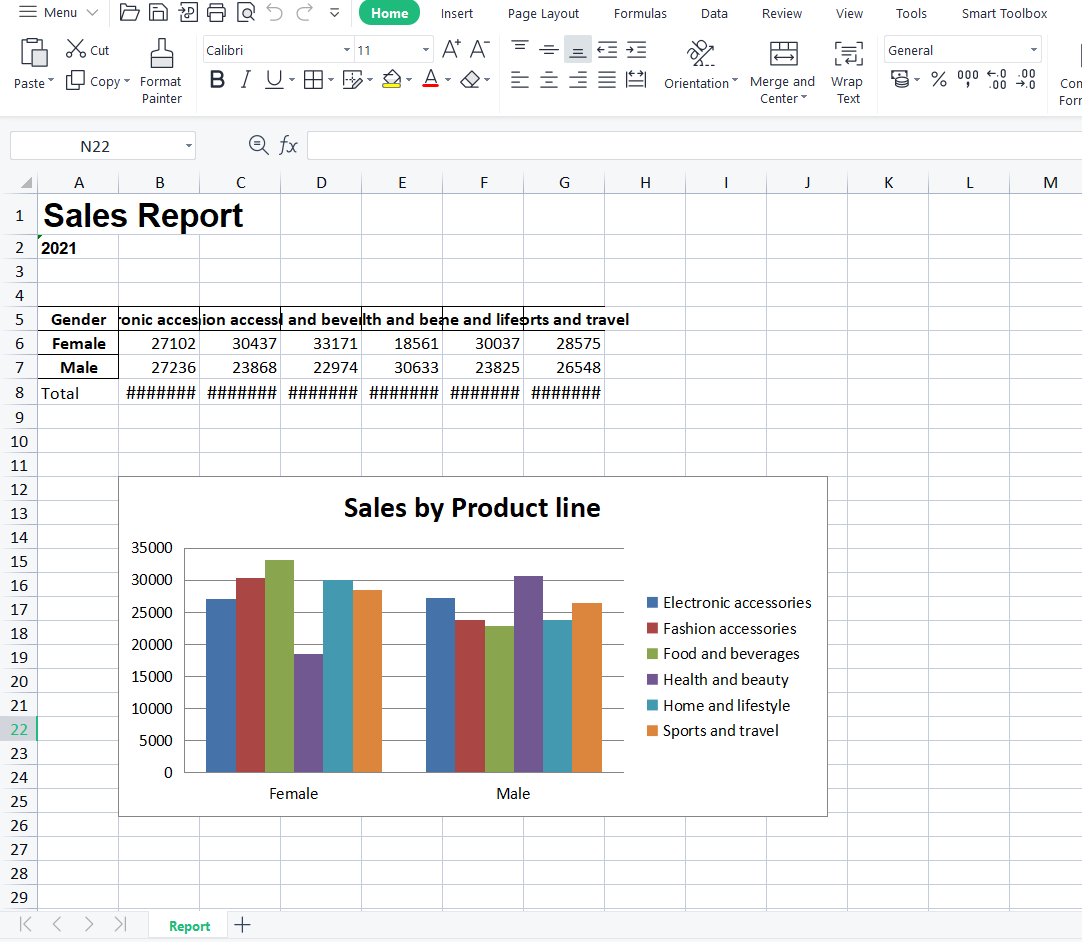Toggle Top Align
The width and height of the screenshot is (1082, 942).
pyautogui.click(x=520, y=46)
